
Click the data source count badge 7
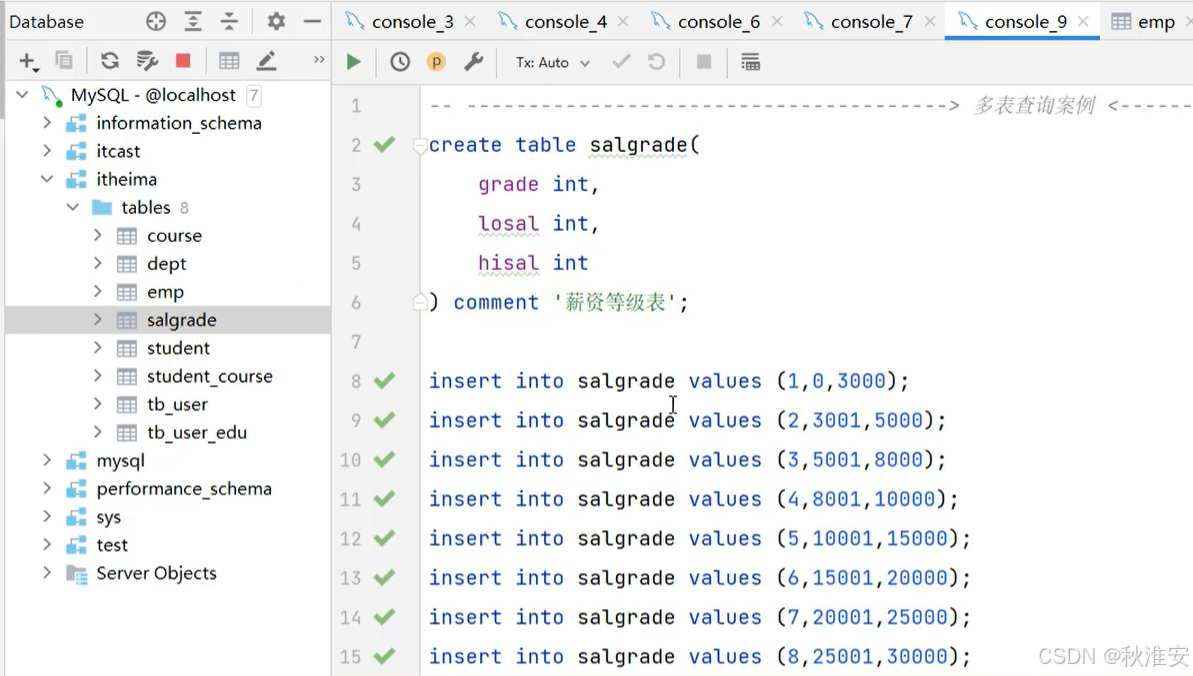(x=254, y=95)
